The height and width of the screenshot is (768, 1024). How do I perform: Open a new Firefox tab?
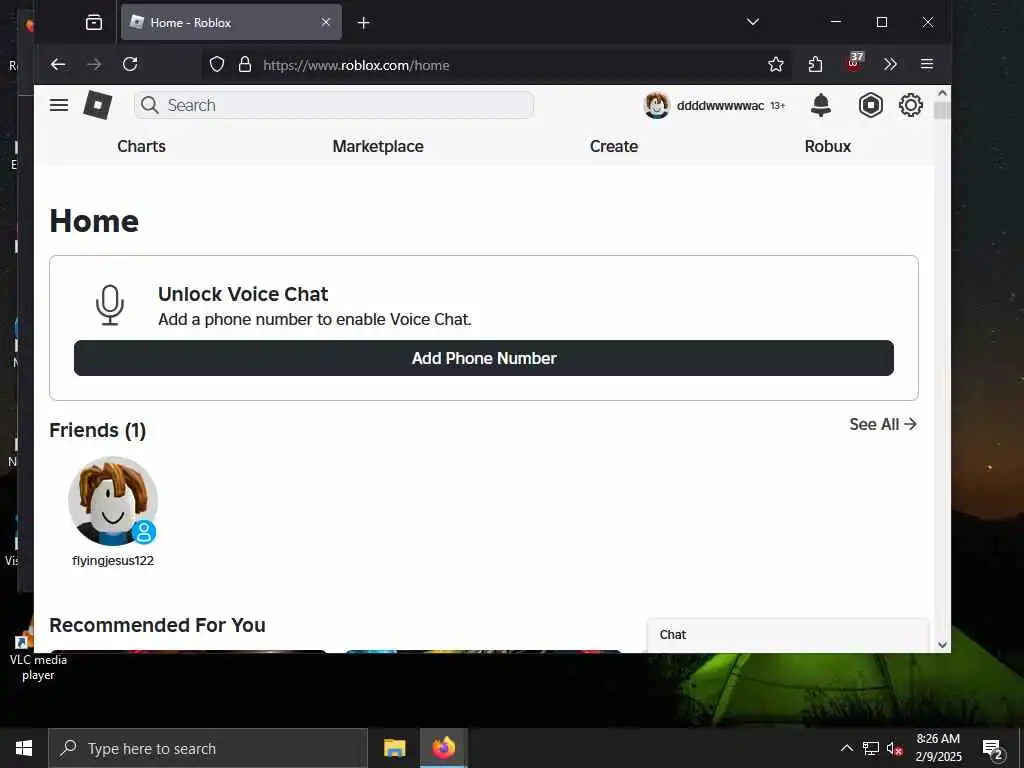coord(364,23)
